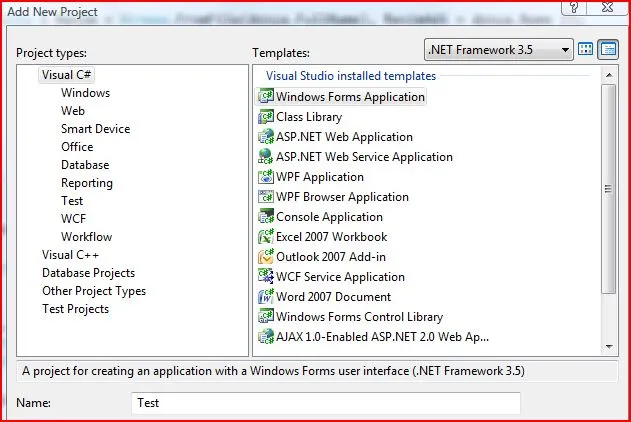This screenshot has width=631, height=422.
Task: Choose Excel 2007 Workbook text
Action: coord(332,237)
